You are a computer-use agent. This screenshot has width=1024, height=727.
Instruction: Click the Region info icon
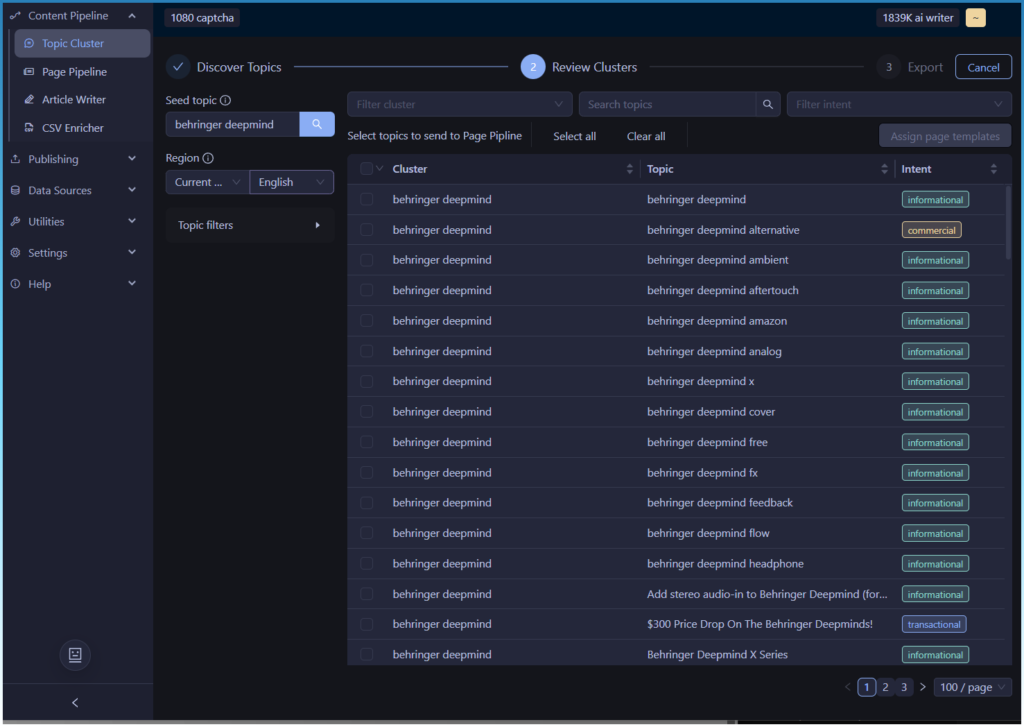pyautogui.click(x=208, y=158)
